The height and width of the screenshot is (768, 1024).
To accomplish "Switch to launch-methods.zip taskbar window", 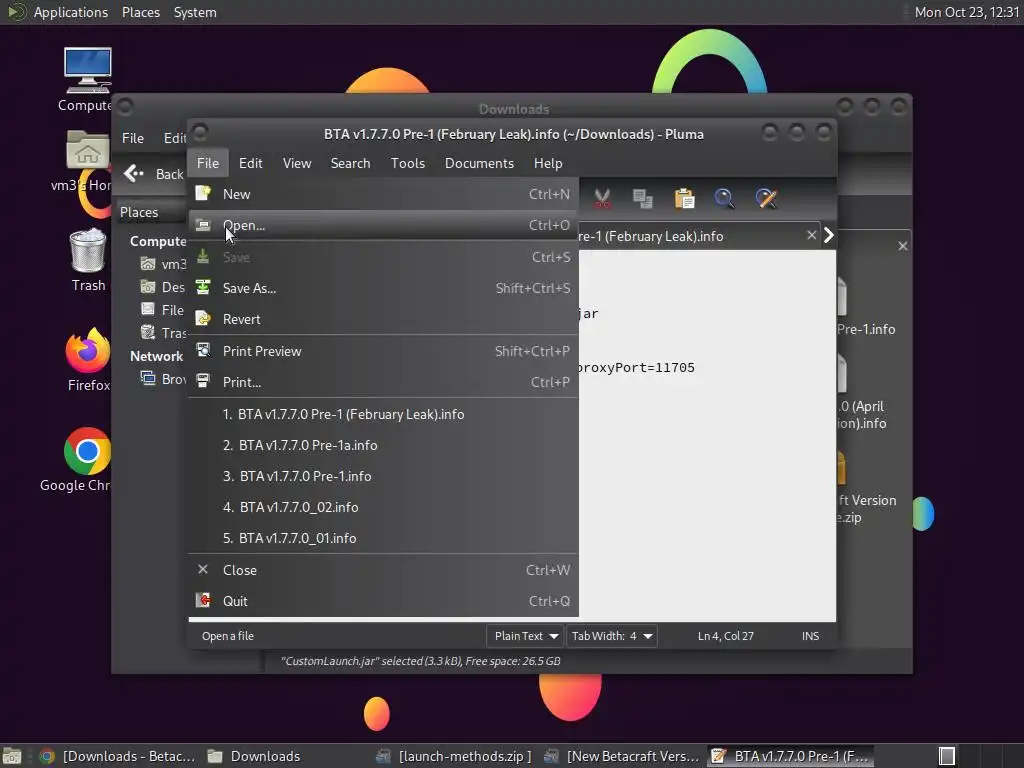I will (455, 756).
